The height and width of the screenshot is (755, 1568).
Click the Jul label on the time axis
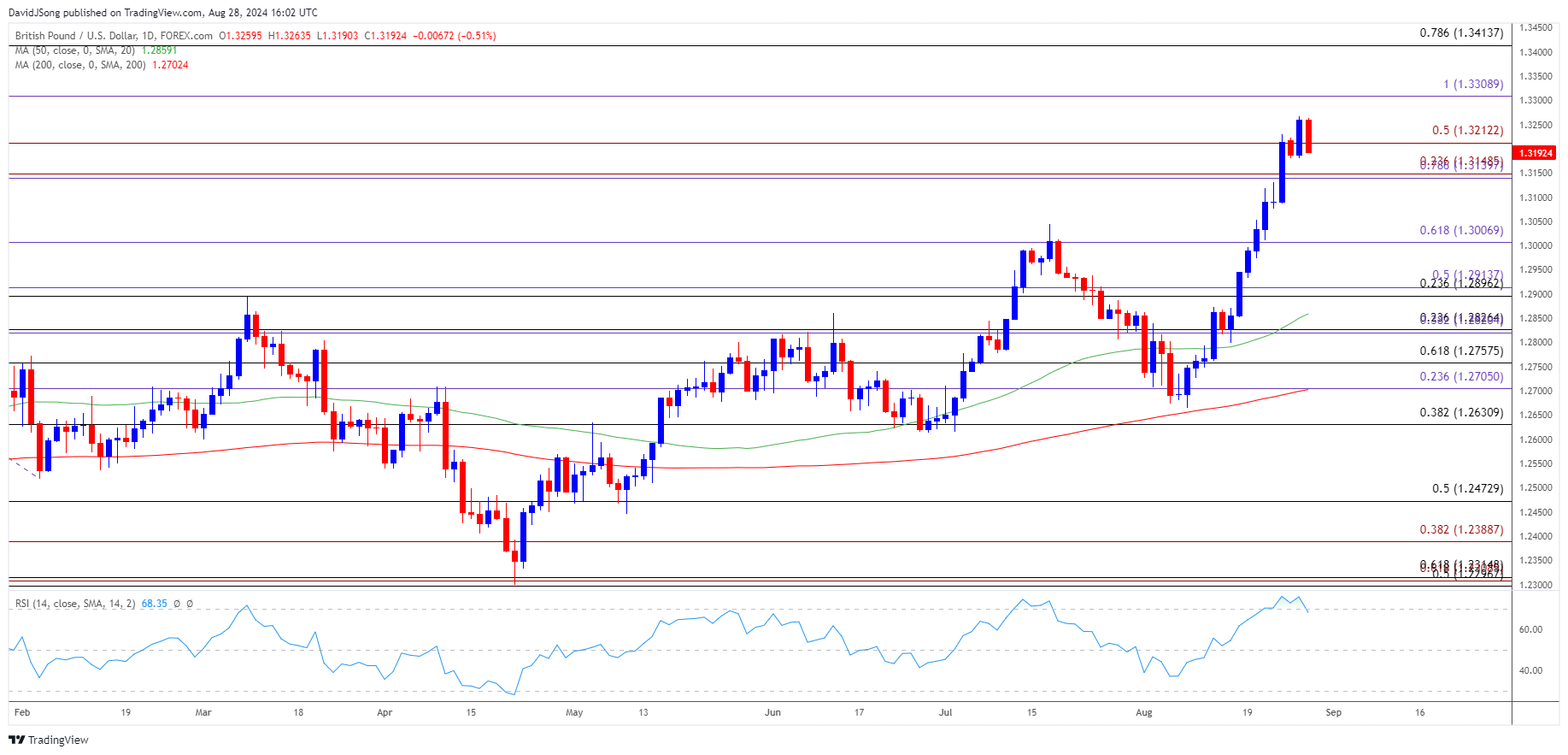point(945,713)
